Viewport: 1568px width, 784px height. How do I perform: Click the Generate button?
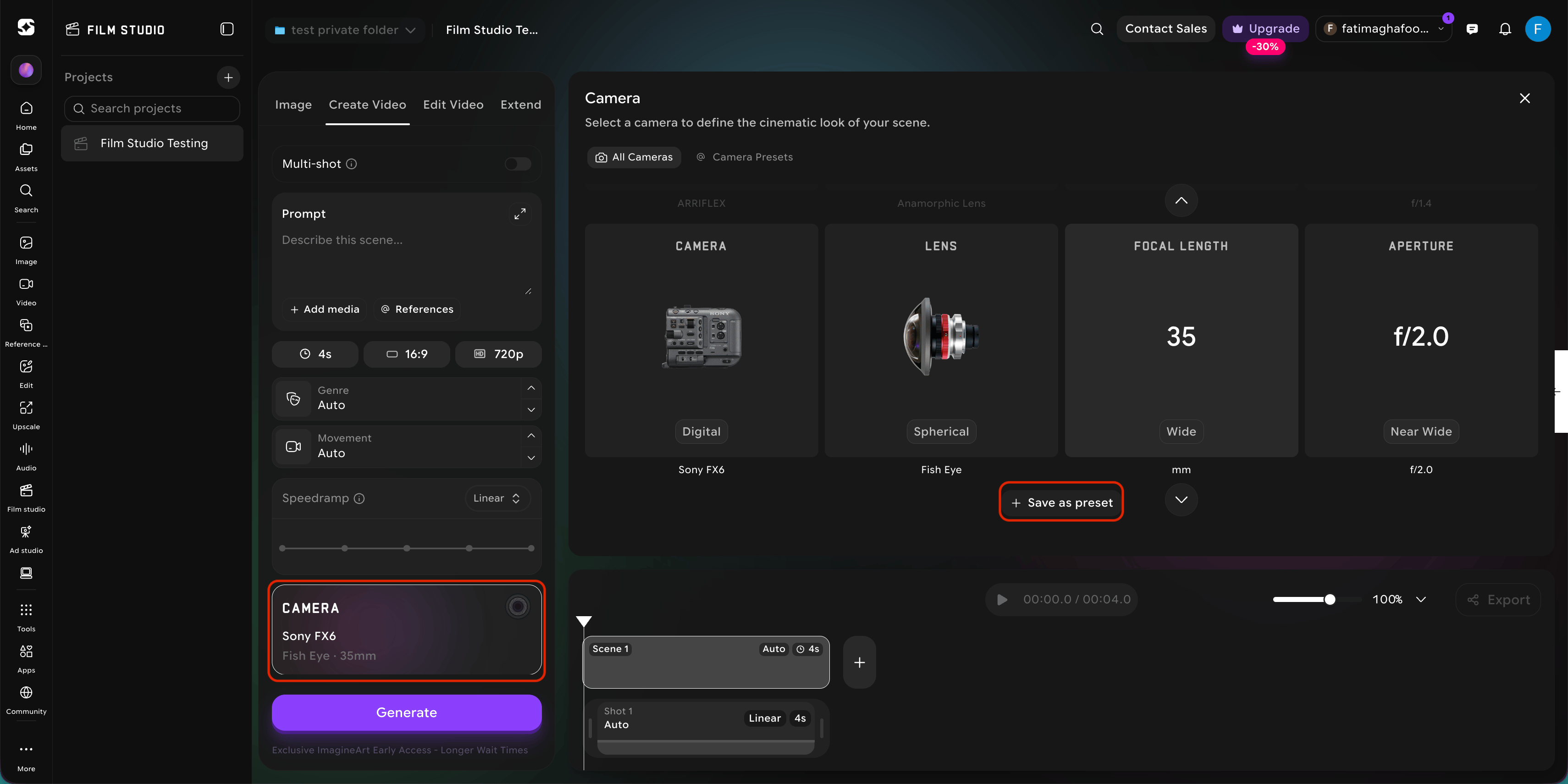tap(407, 713)
